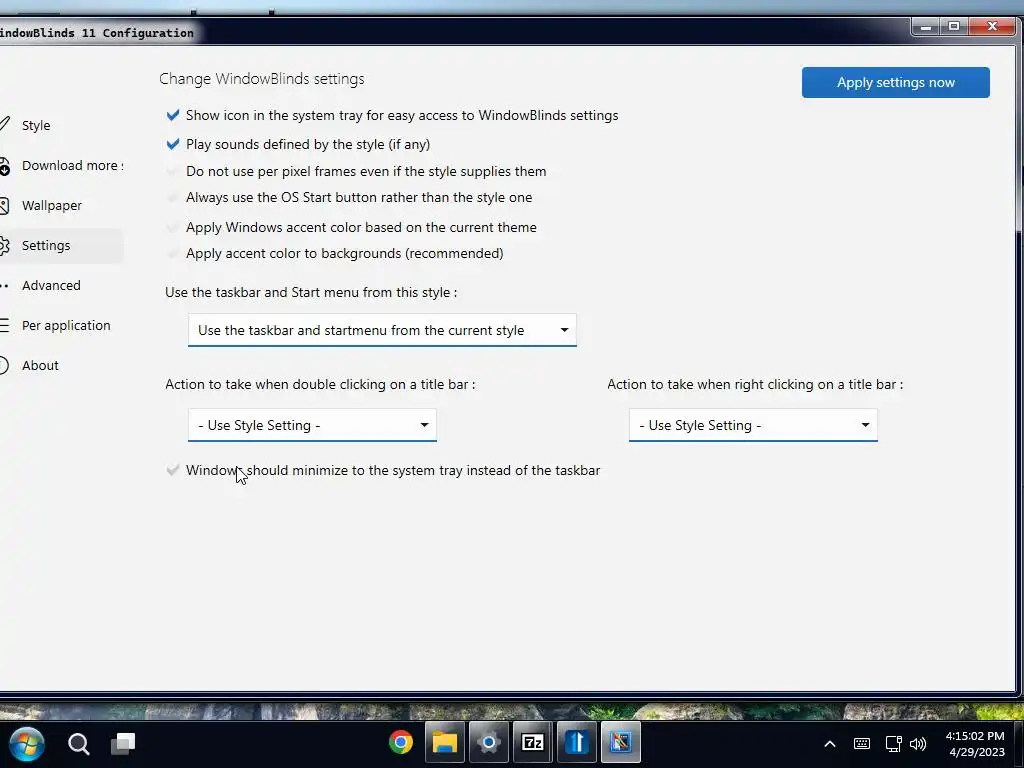Image resolution: width=1024 pixels, height=768 pixels.
Task: Click the Per application list icon
Action: pos(4,325)
